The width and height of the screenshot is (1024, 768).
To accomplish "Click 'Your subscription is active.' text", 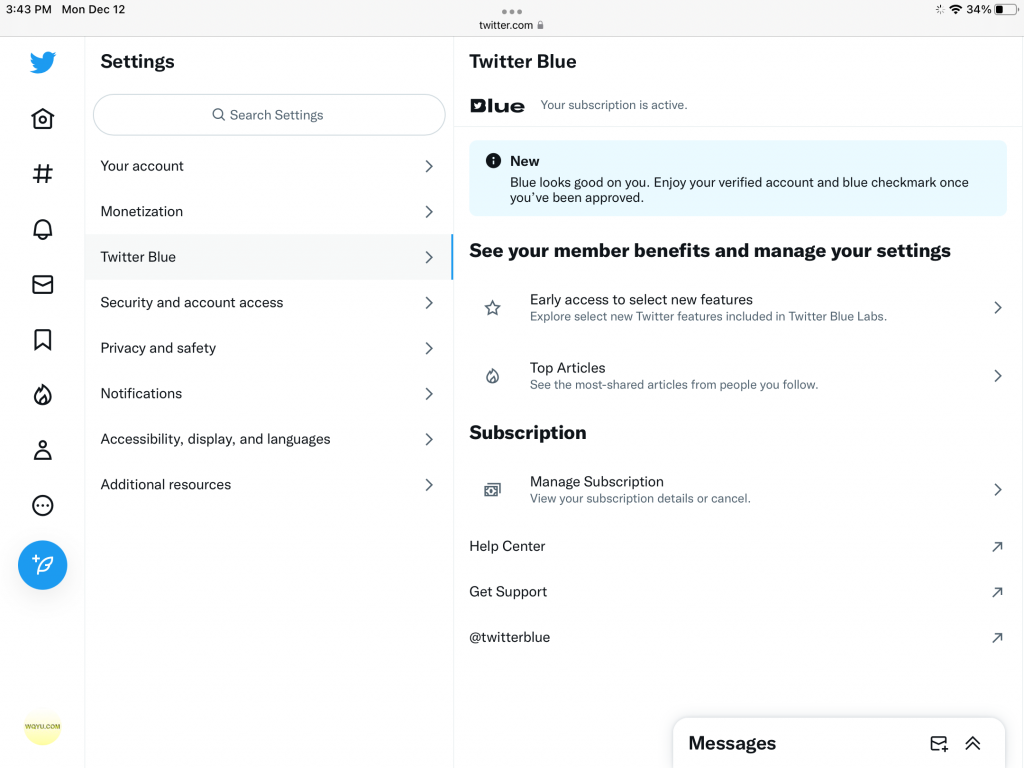I will click(x=614, y=105).
